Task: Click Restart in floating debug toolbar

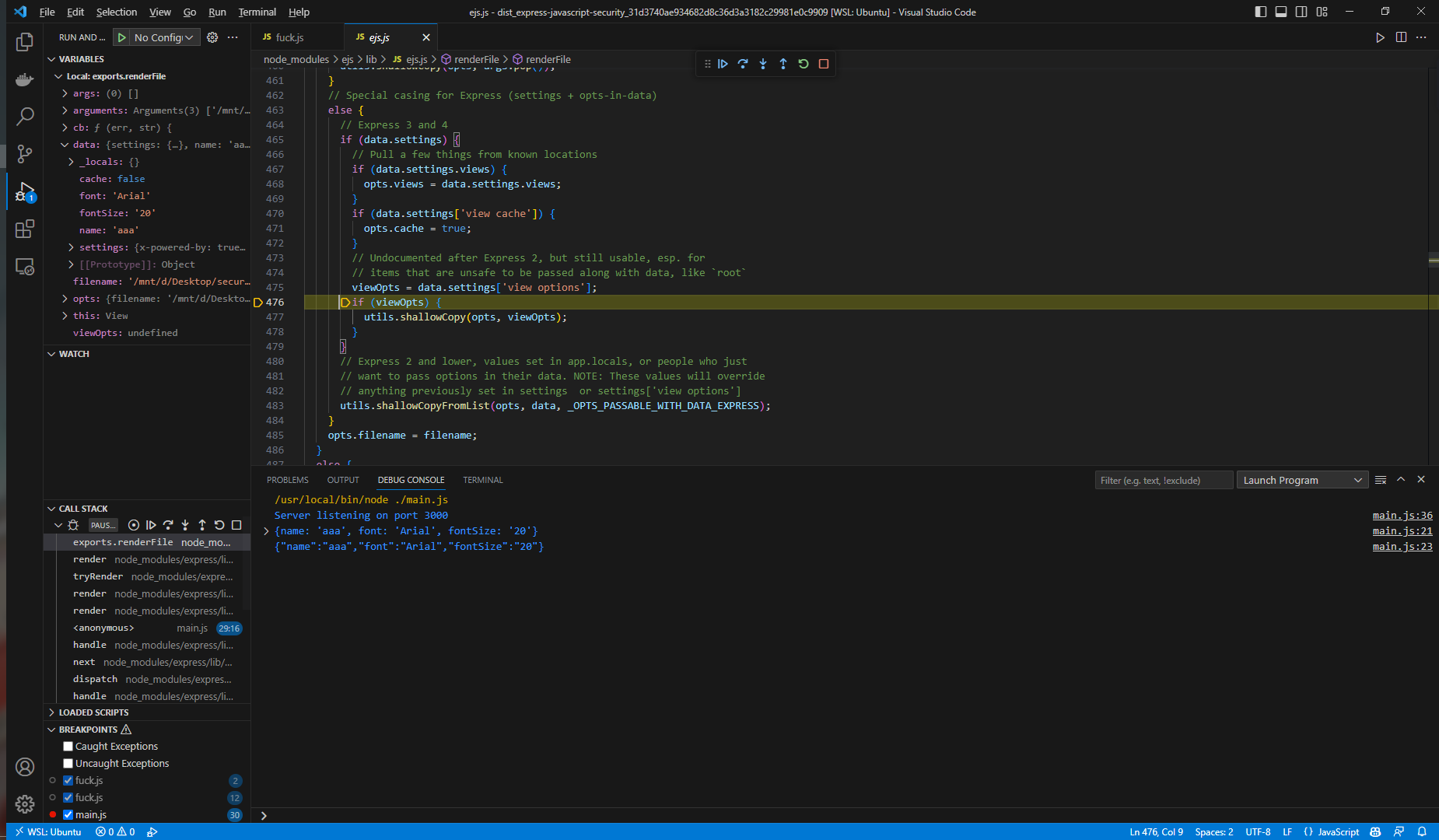Action: coord(804,64)
